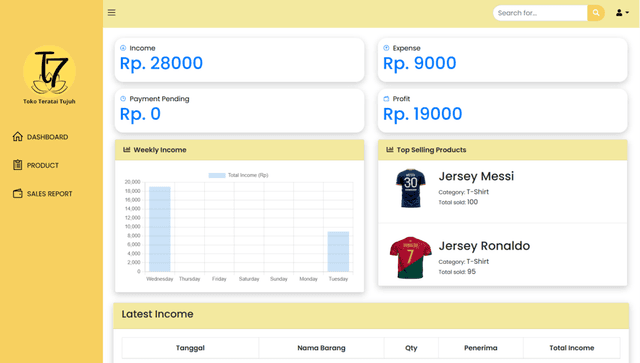Click the Product clipboard icon

[18, 165]
